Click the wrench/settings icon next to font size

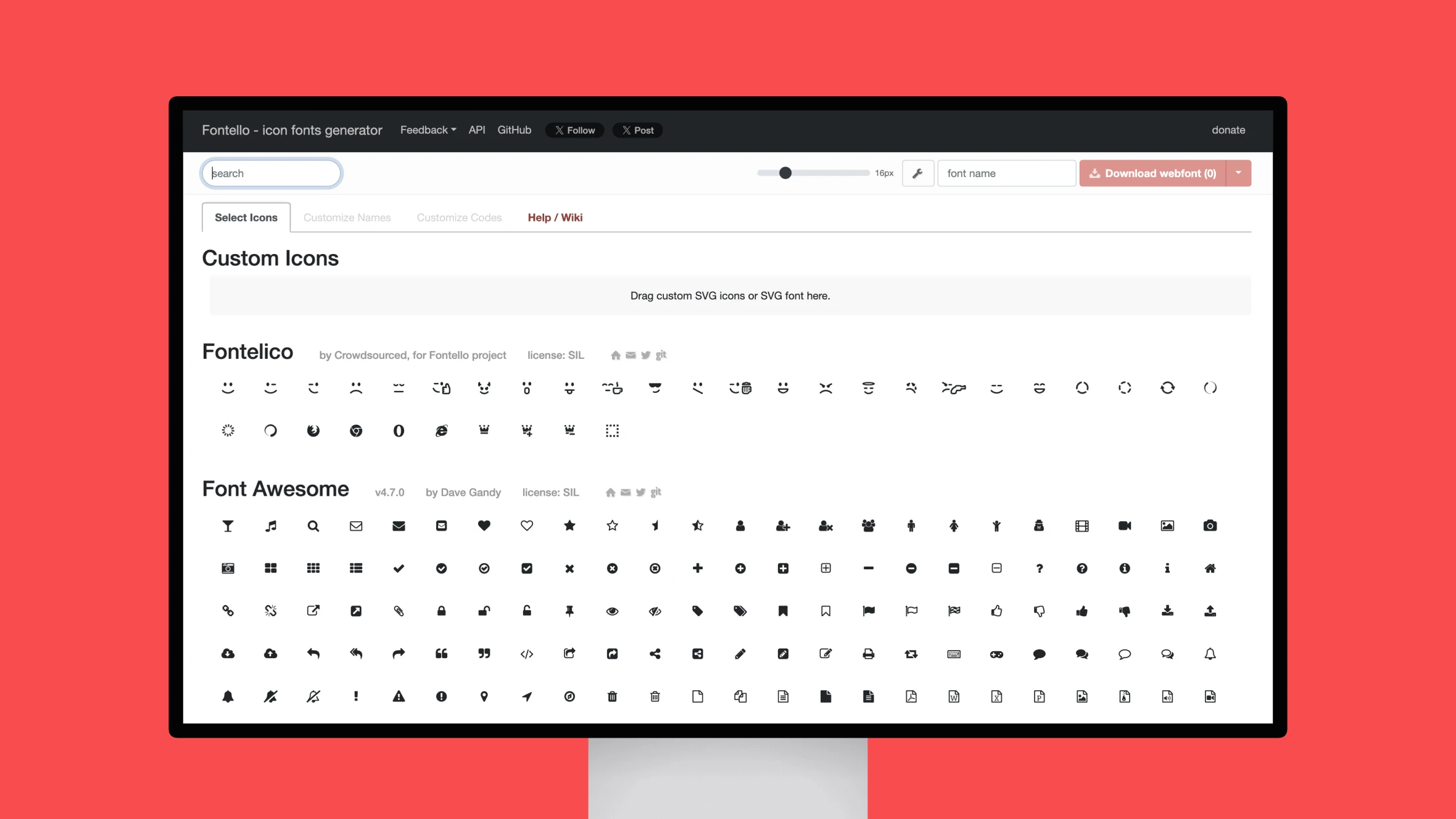click(x=917, y=173)
